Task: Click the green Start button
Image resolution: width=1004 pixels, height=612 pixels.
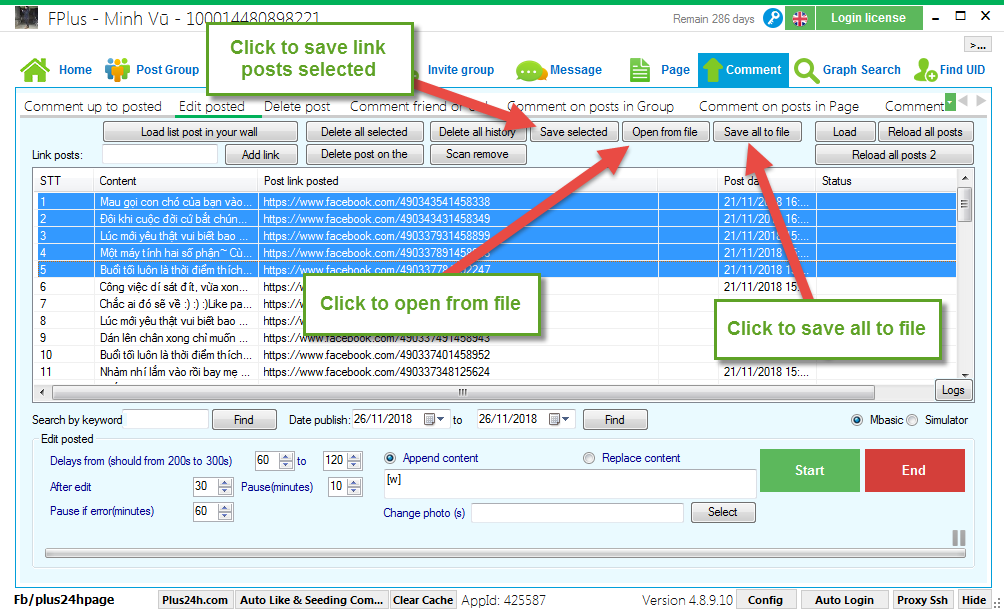Action: click(x=809, y=471)
